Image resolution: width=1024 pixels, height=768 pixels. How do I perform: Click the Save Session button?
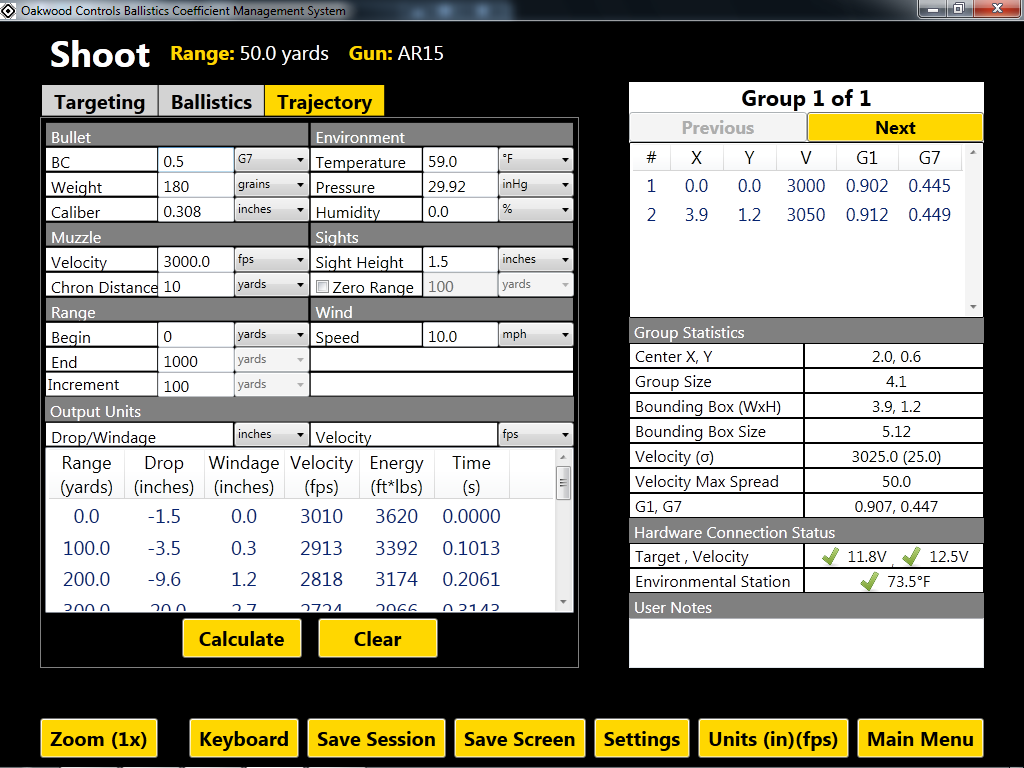click(x=376, y=739)
